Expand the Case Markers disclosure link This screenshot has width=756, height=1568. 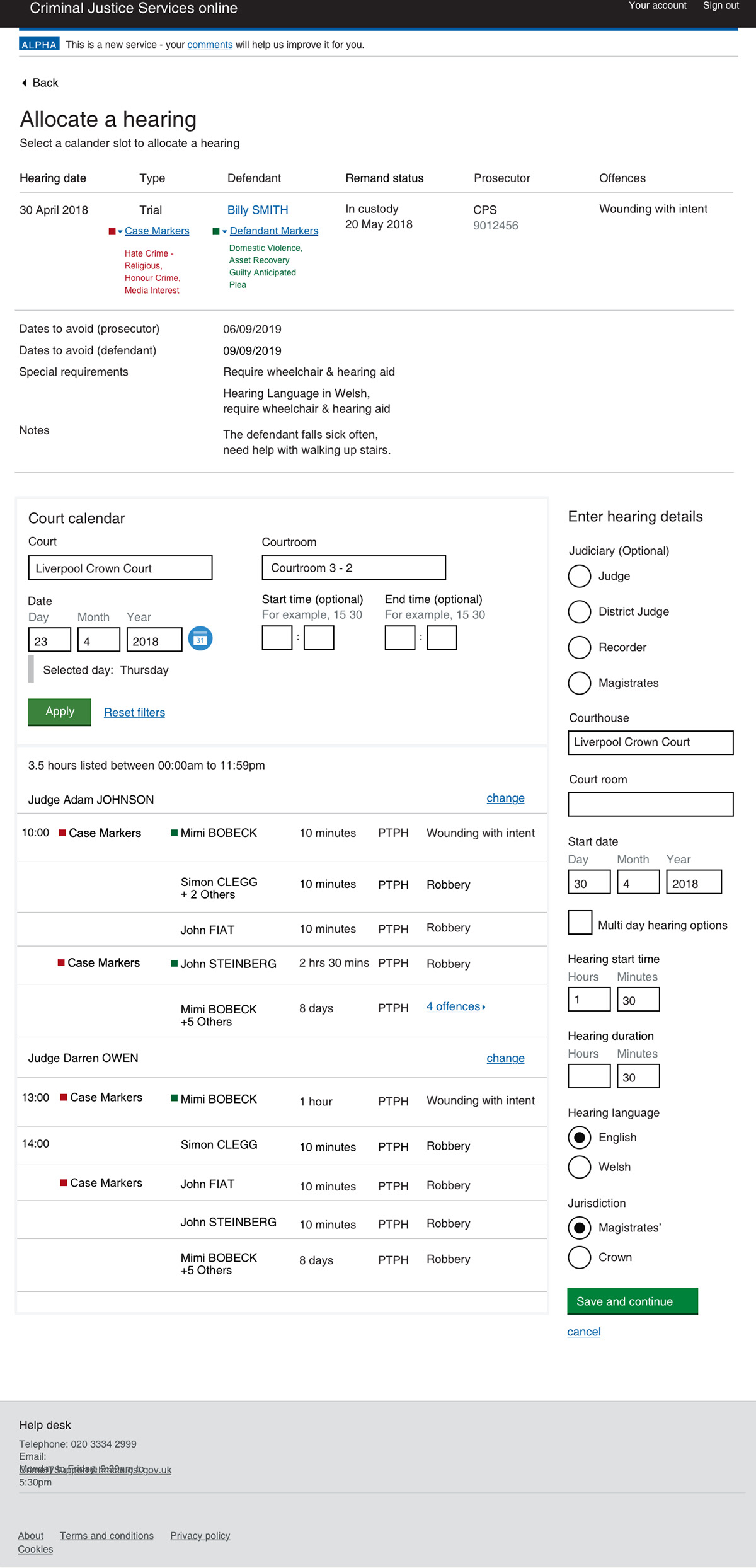157,231
